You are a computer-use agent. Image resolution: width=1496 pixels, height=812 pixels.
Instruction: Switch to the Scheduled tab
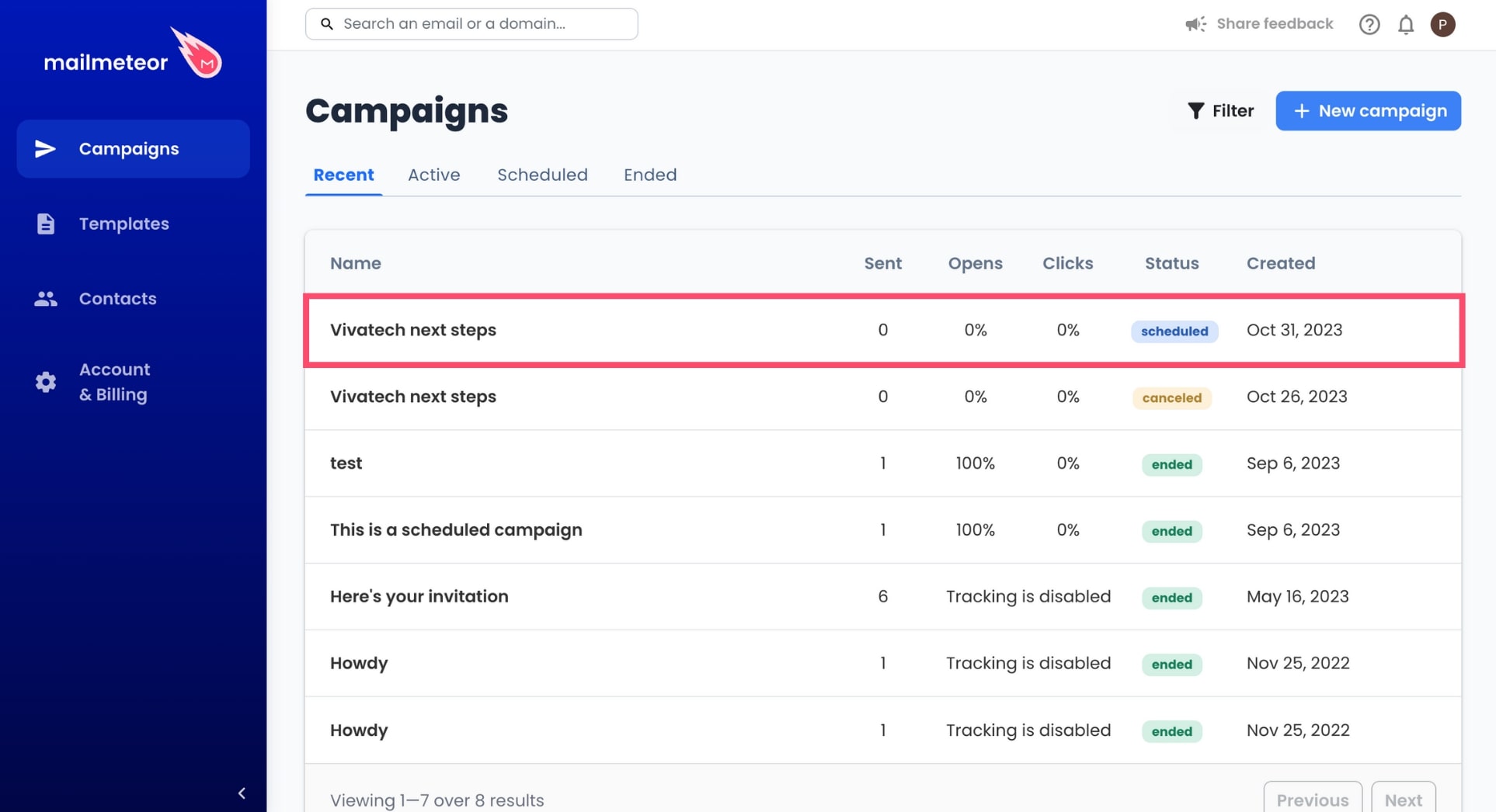(542, 175)
